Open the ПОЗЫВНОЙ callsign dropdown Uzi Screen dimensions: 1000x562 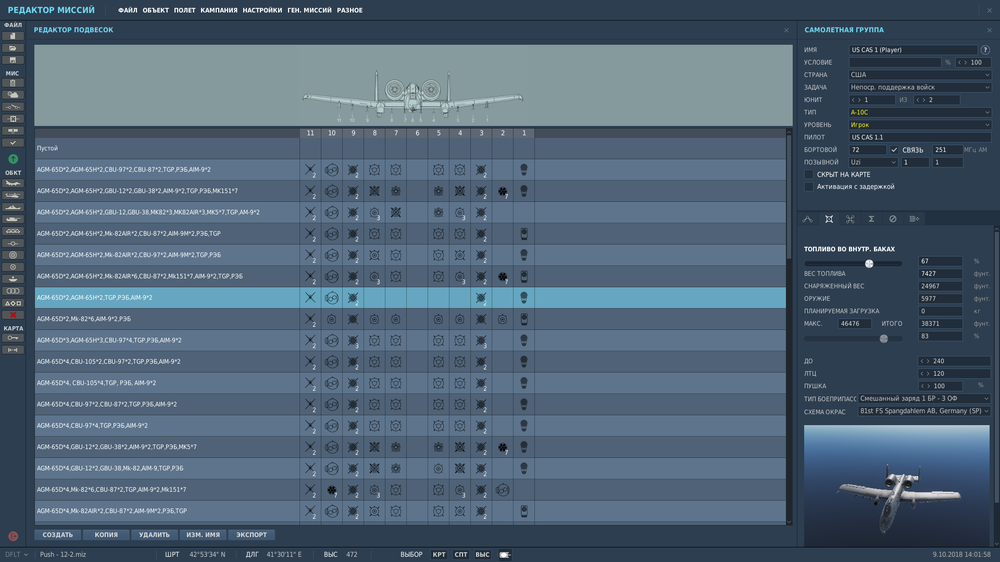pos(873,163)
